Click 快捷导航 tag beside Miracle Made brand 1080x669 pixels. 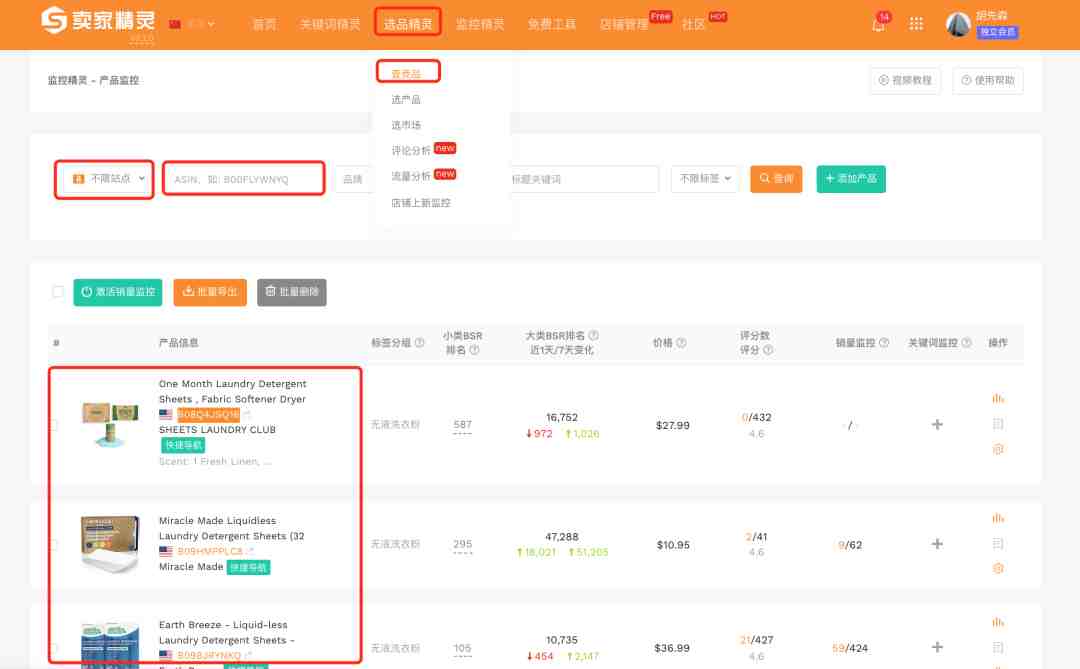point(249,567)
